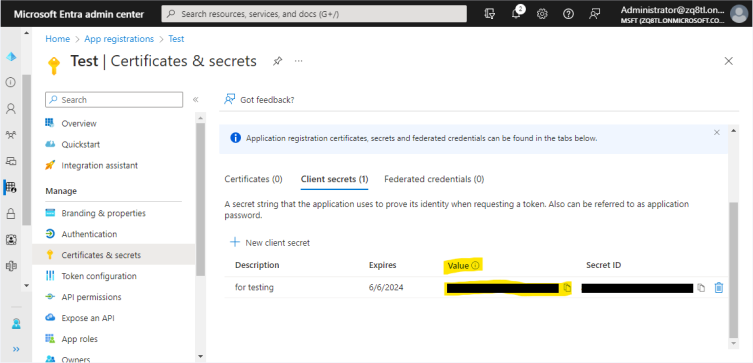Viewport: 753px width, 363px height.
Task: Open the notifications bell icon
Action: [x=516, y=13]
